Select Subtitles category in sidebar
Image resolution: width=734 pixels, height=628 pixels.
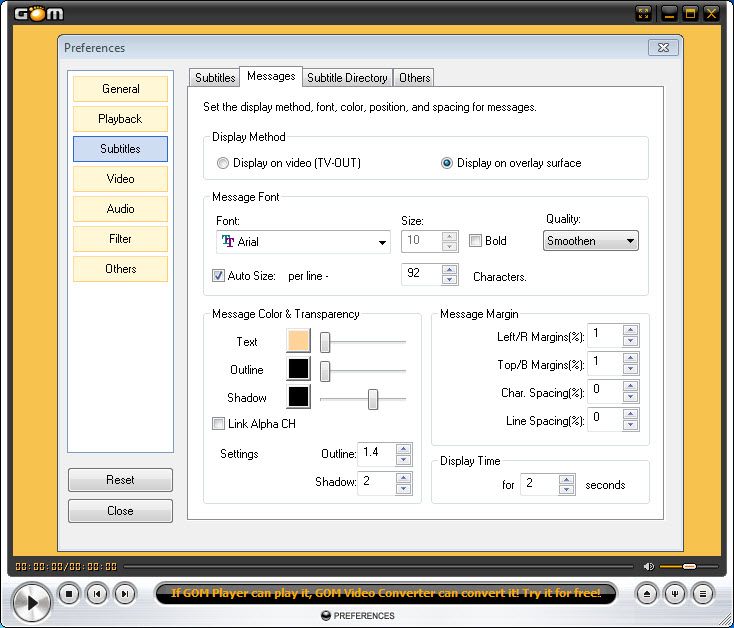coord(120,149)
